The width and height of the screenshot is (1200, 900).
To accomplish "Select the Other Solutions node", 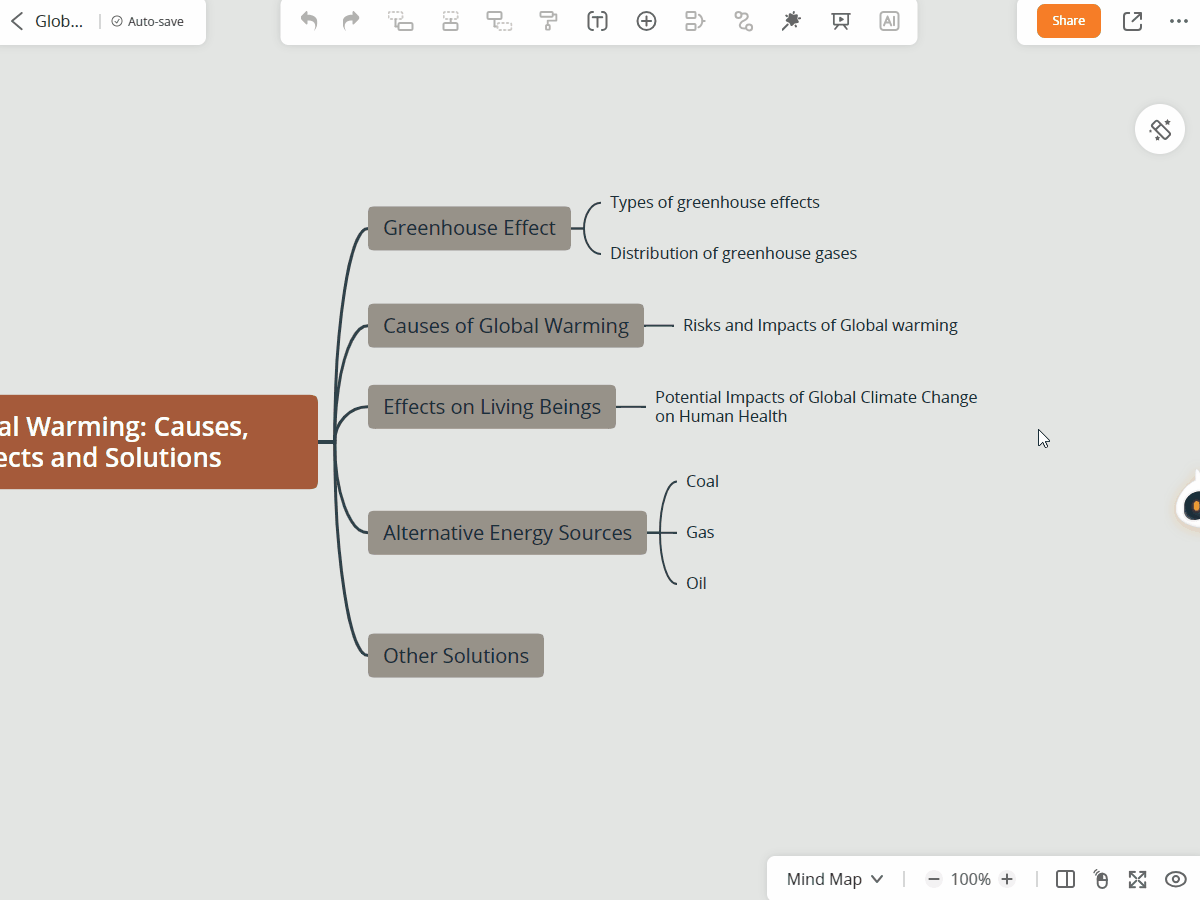I will (456, 656).
